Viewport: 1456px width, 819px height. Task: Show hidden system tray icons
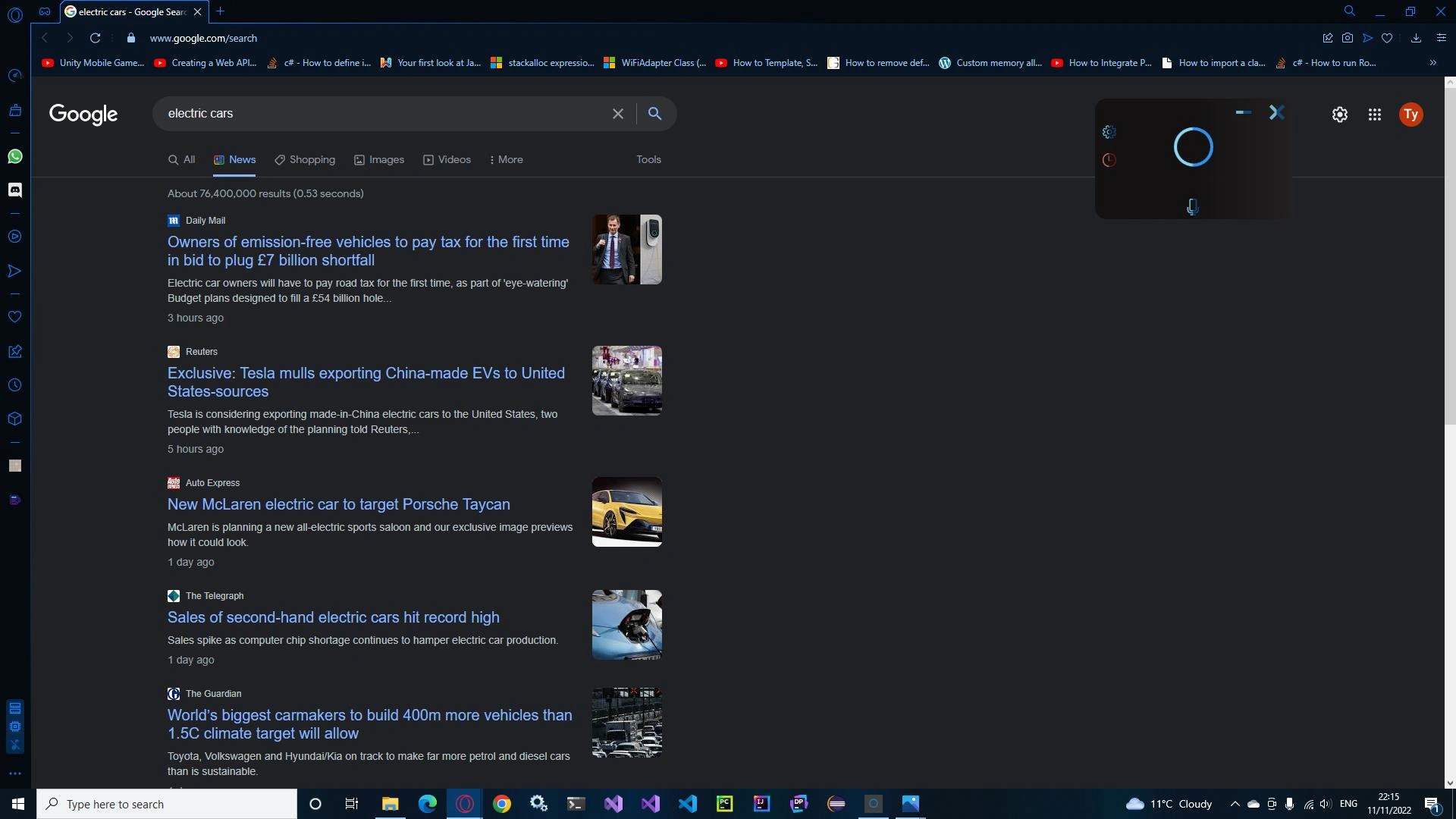pyautogui.click(x=1235, y=804)
